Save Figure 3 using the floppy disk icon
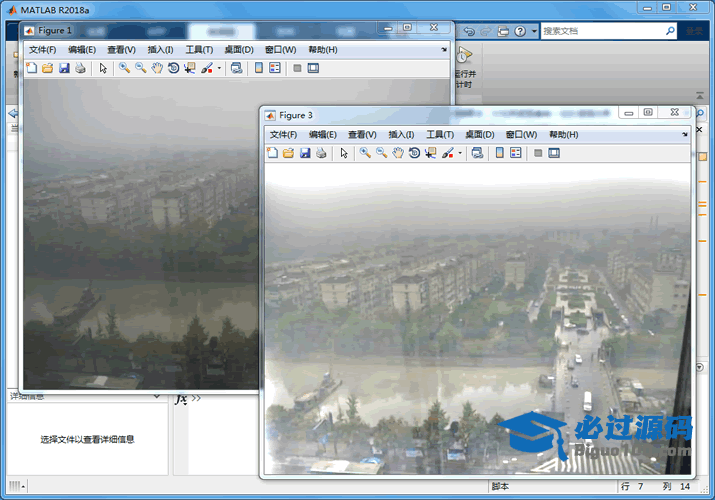Viewport: 715px width, 500px height. coord(305,153)
